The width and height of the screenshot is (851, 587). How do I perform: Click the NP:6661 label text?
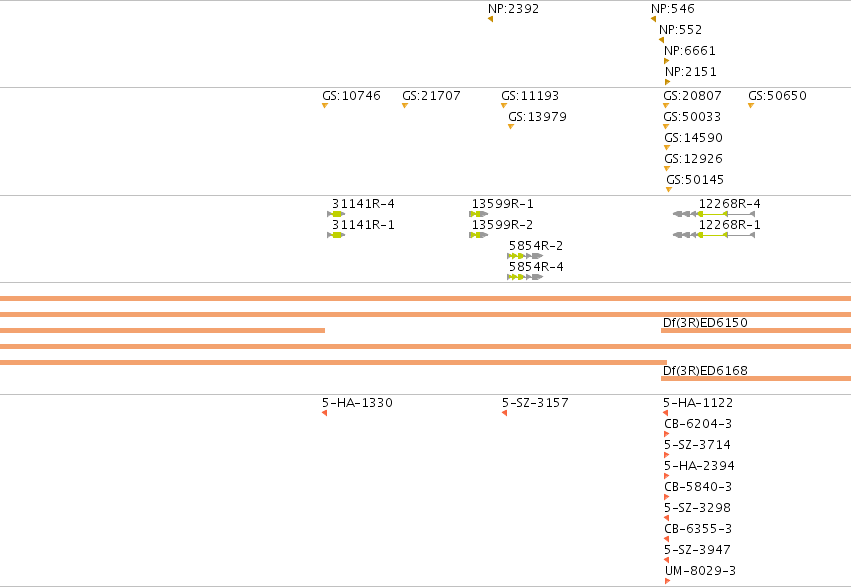(x=690, y=50)
